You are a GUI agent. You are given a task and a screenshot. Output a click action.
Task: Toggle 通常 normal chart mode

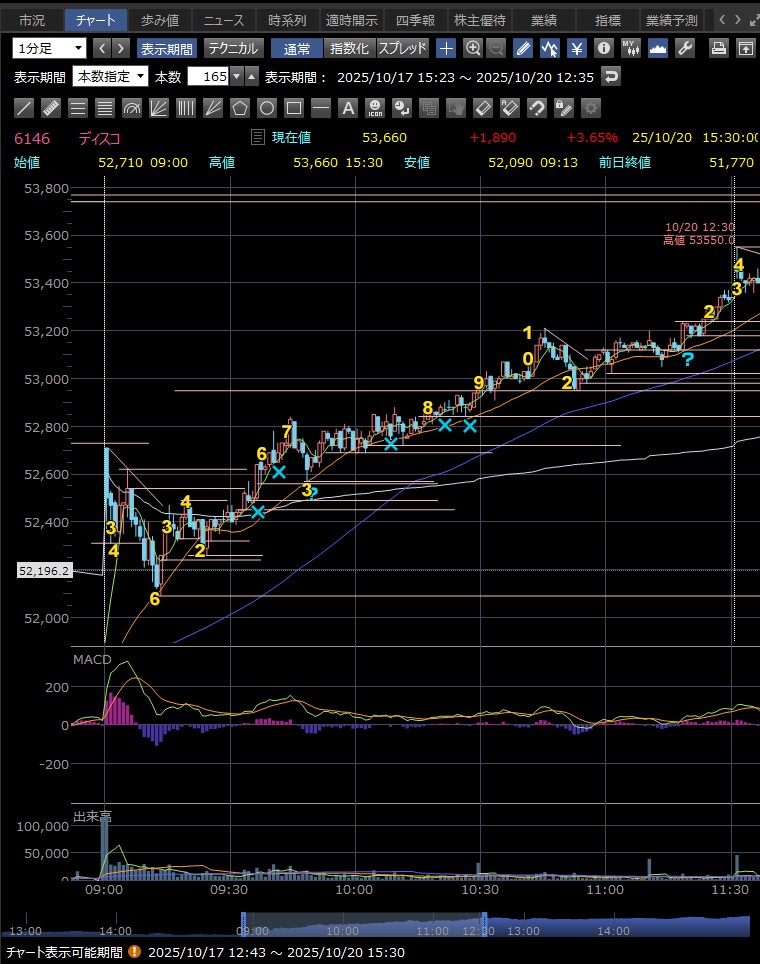click(x=296, y=48)
